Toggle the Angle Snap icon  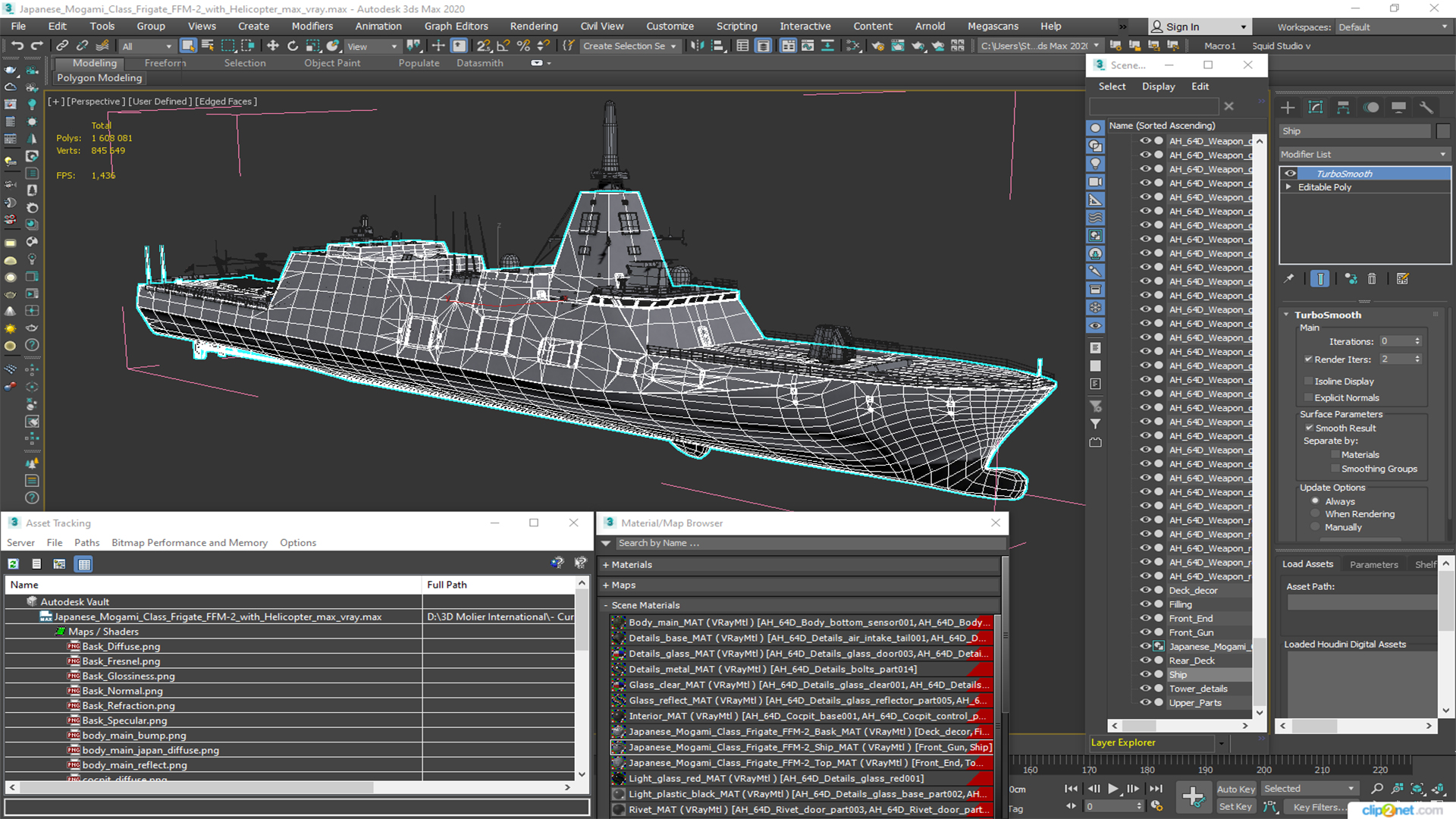coord(504,45)
